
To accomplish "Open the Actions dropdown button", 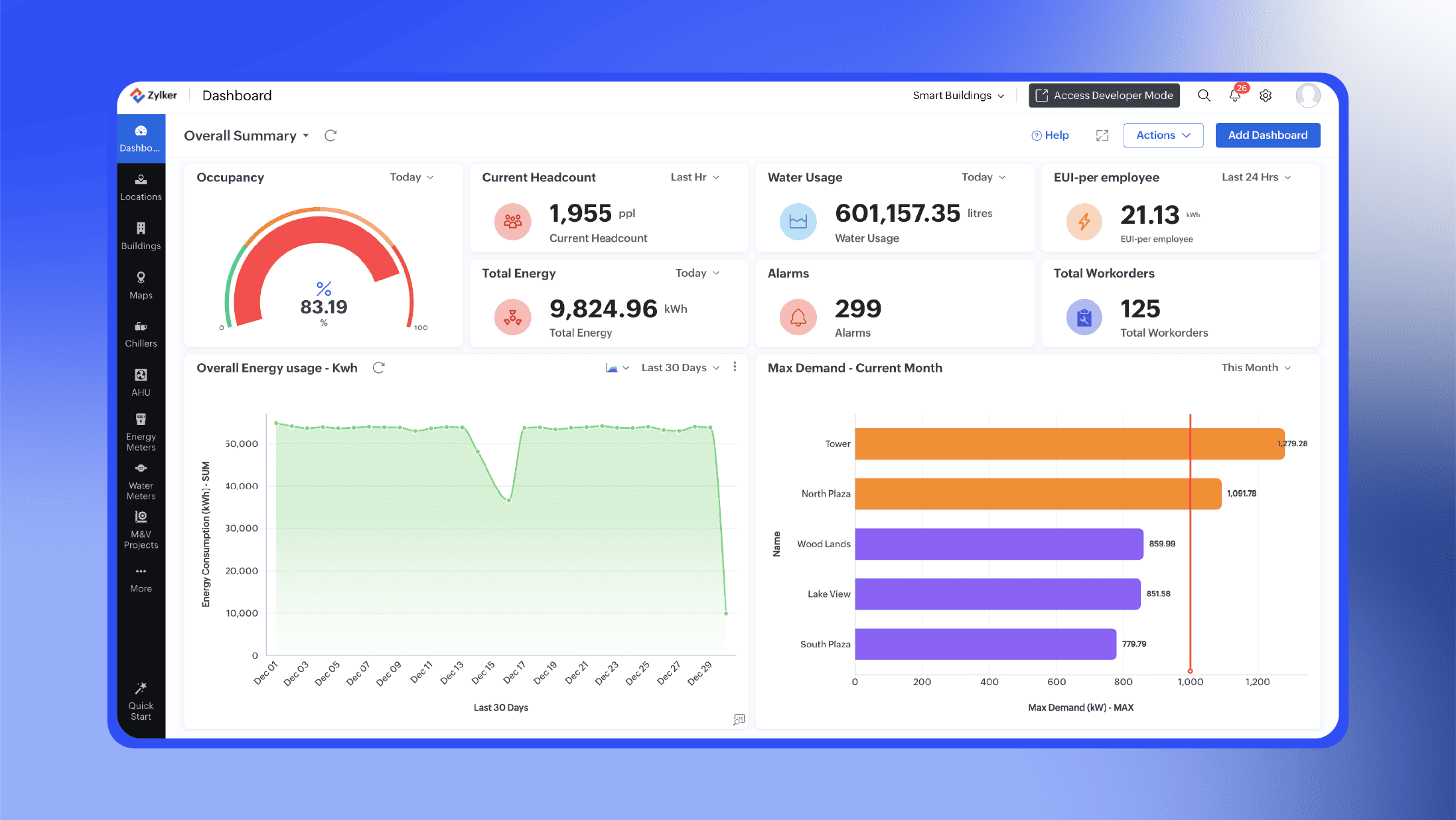I will click(x=1163, y=135).
